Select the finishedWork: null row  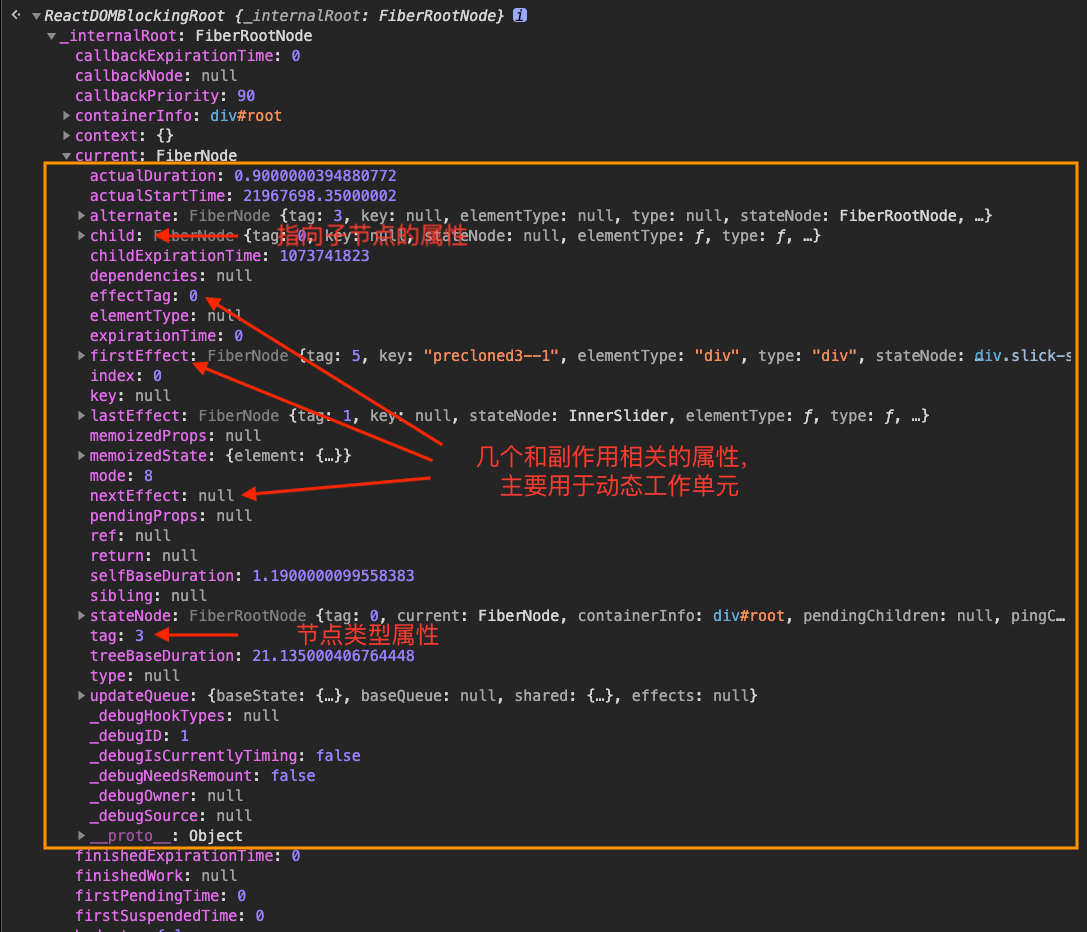point(156,876)
